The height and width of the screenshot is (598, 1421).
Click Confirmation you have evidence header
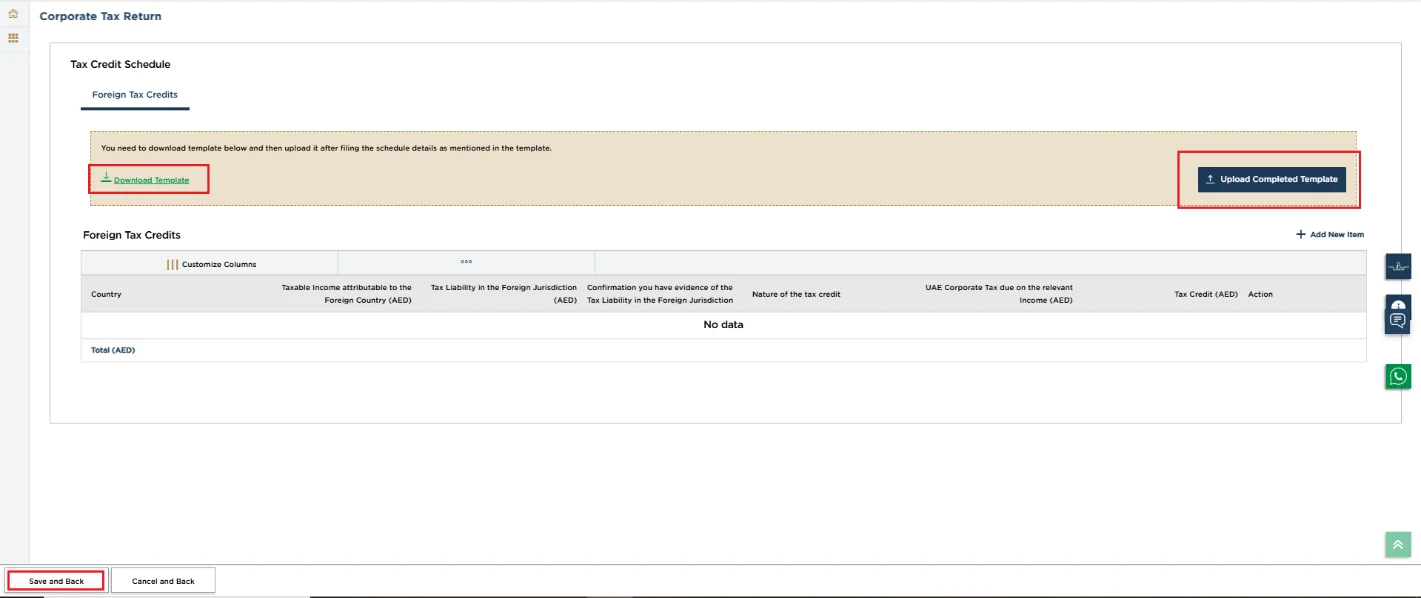tap(660, 294)
